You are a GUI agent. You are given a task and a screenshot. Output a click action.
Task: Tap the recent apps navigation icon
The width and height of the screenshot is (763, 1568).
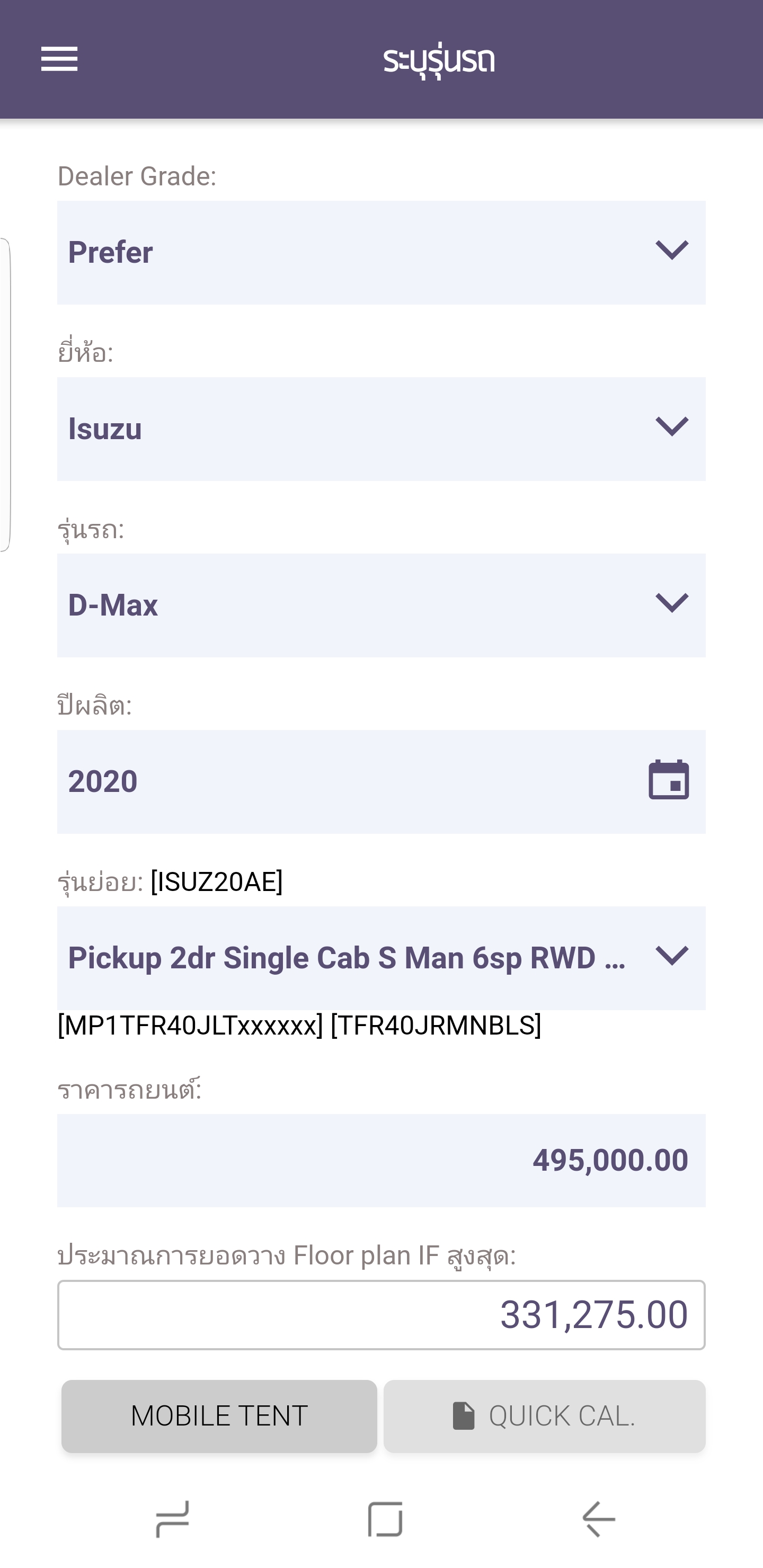pos(172,1519)
